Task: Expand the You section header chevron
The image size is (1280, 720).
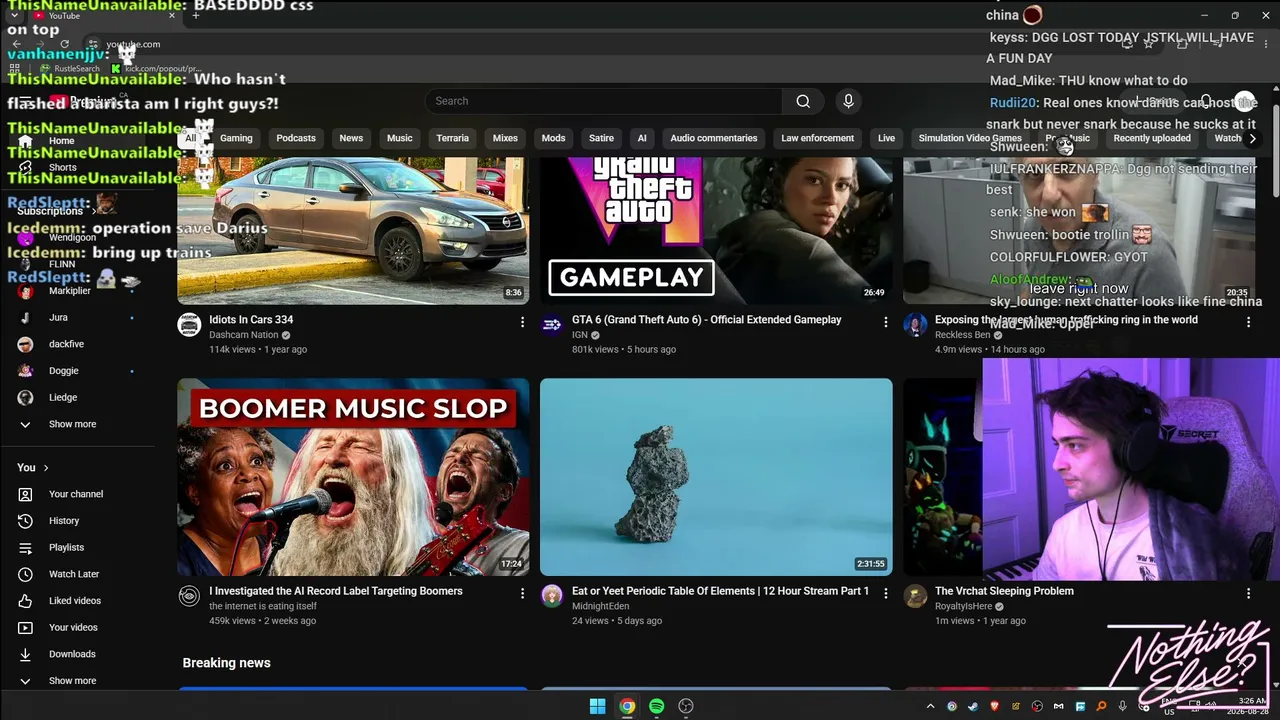Action: click(x=45, y=468)
